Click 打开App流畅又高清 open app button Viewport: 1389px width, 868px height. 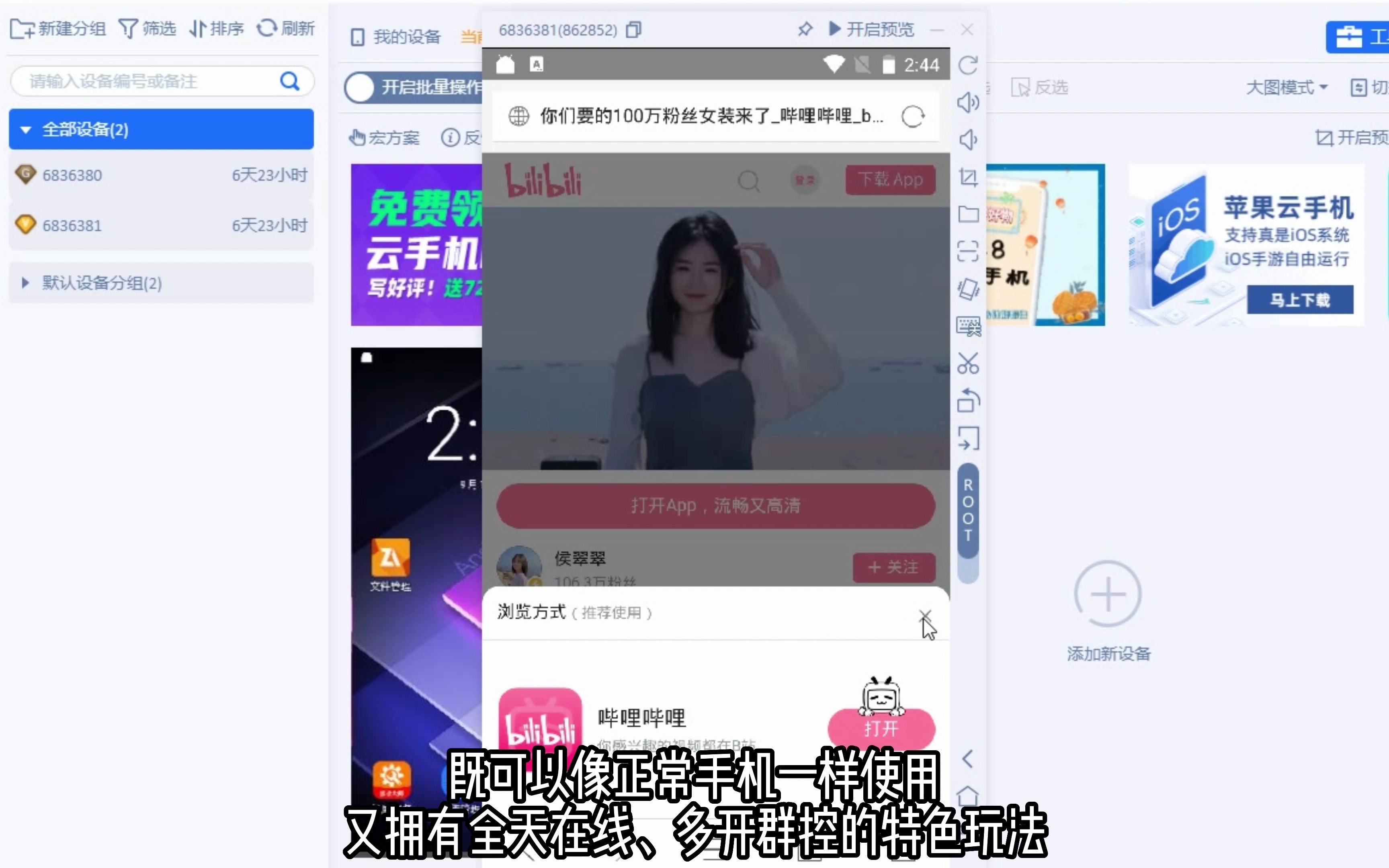[716, 505]
